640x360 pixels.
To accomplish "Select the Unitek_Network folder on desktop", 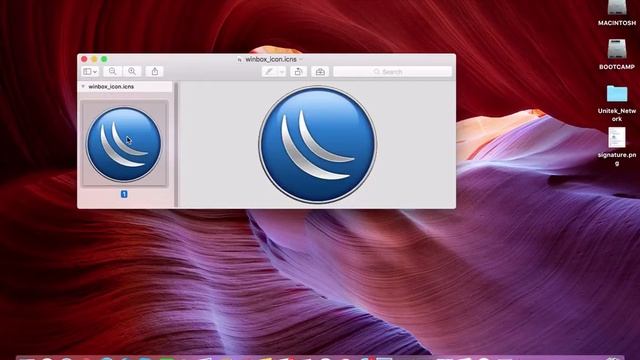I will point(616,103).
